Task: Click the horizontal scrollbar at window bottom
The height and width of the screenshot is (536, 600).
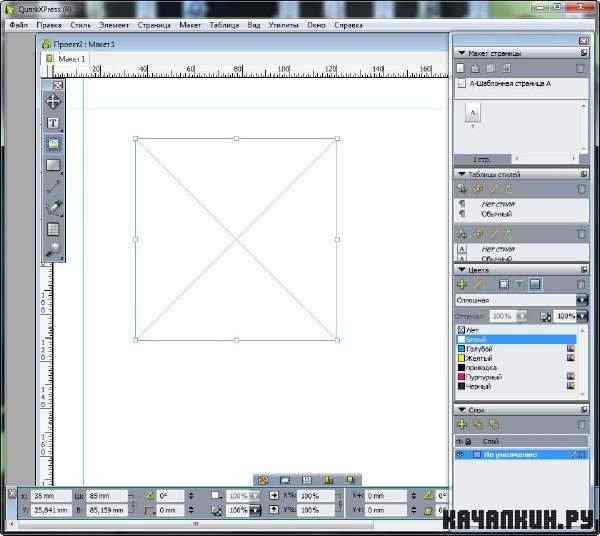Action: [194, 524]
